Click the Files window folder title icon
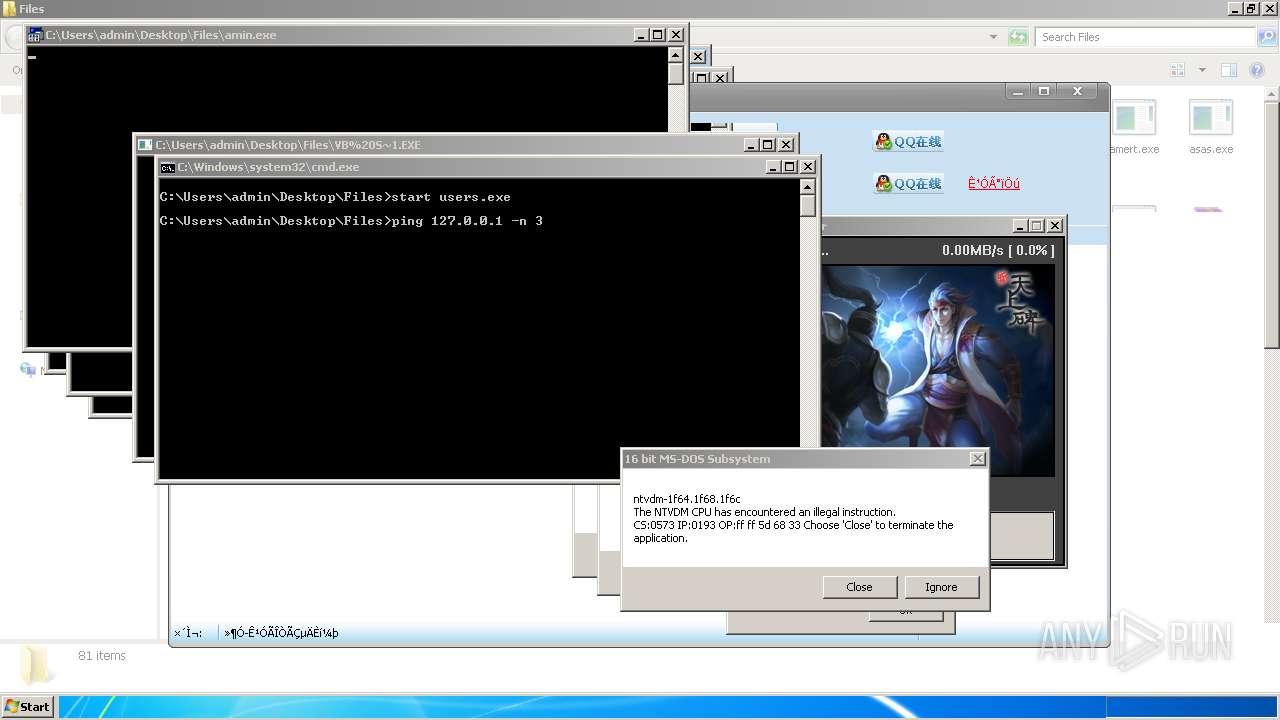 point(9,9)
